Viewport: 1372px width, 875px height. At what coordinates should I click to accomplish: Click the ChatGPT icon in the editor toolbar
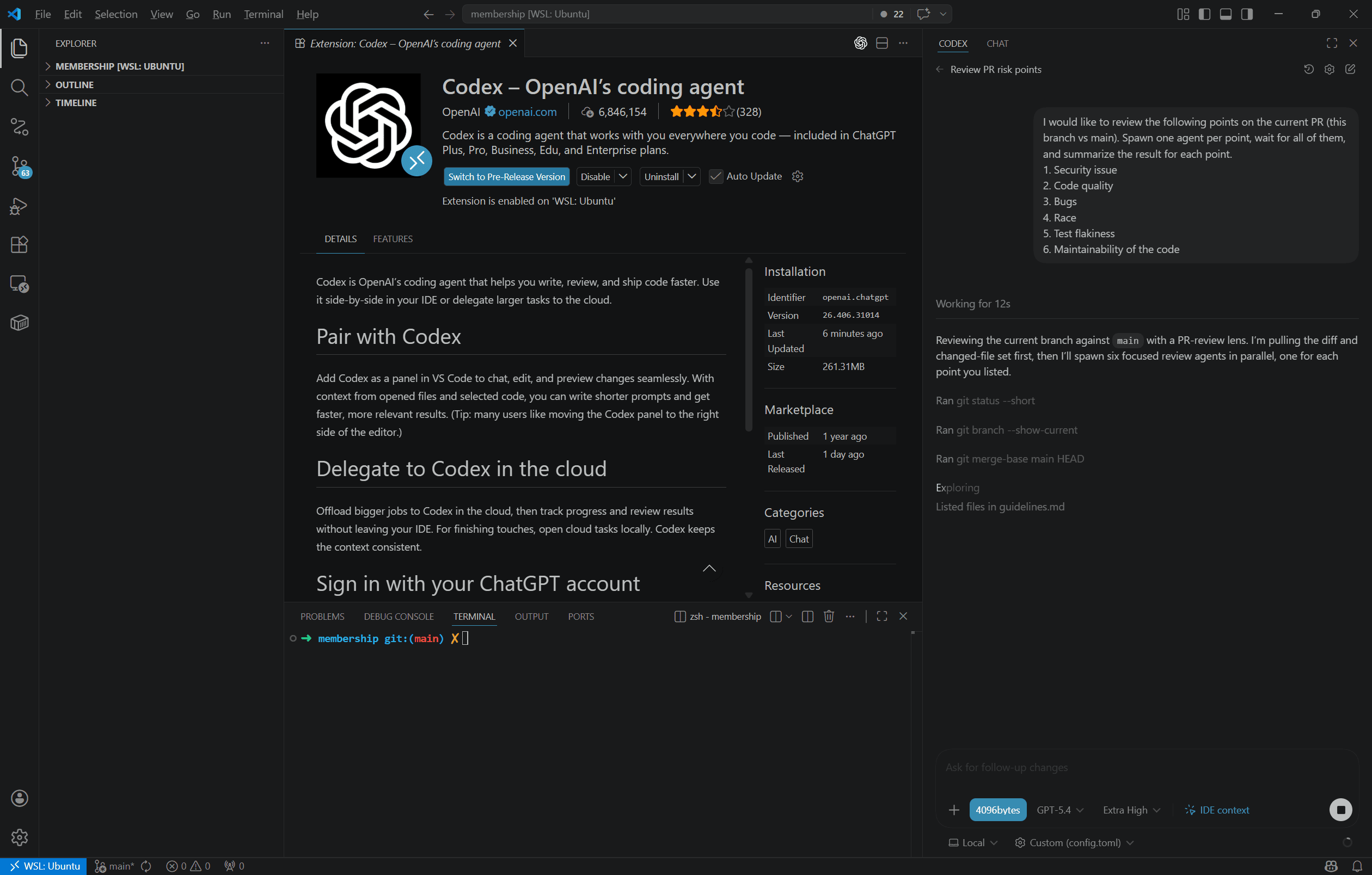coord(860,42)
